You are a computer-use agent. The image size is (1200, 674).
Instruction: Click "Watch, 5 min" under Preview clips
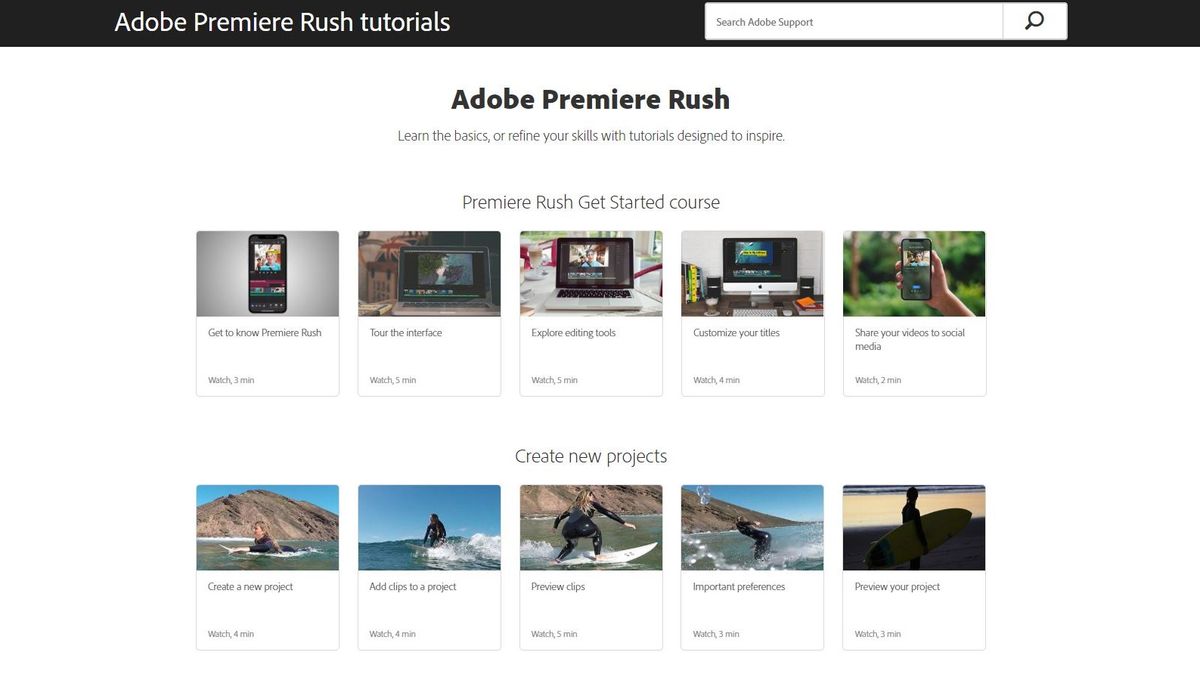pos(554,634)
